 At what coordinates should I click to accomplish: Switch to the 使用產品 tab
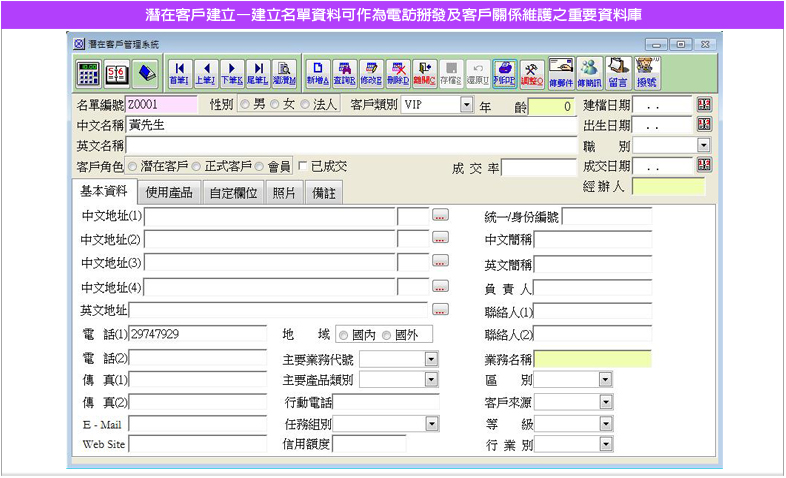pos(168,192)
